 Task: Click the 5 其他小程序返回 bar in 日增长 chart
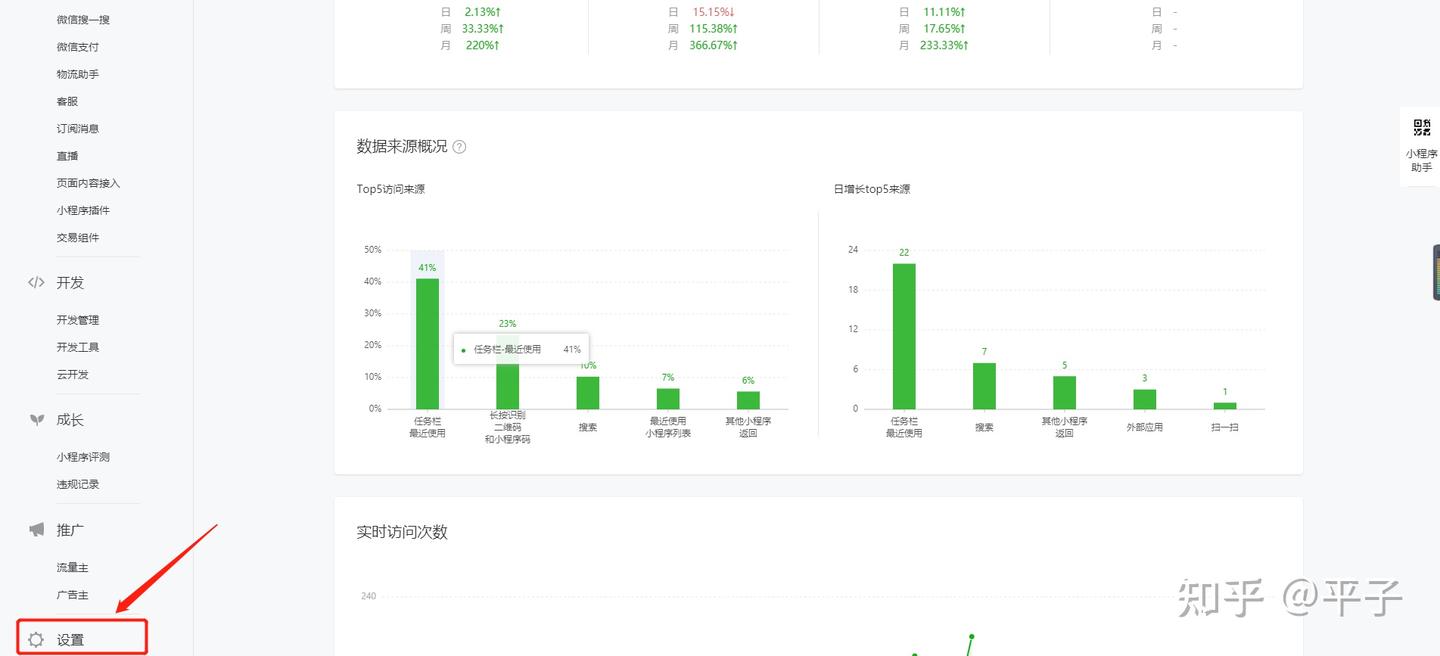pos(1064,392)
